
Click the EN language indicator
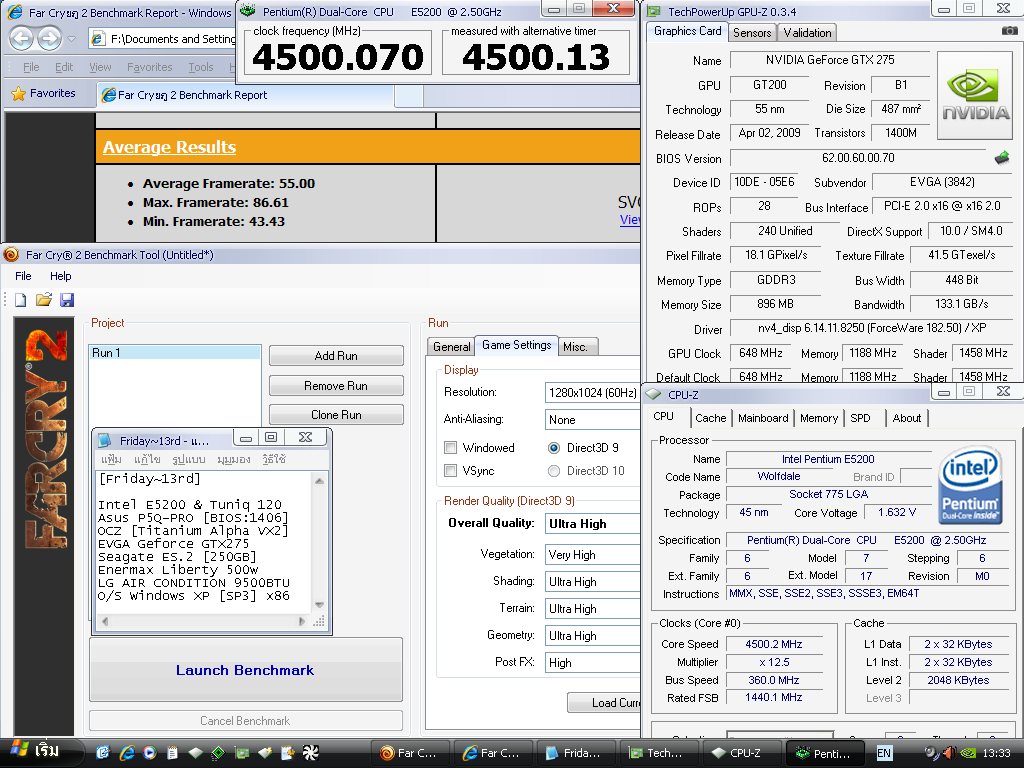click(884, 753)
